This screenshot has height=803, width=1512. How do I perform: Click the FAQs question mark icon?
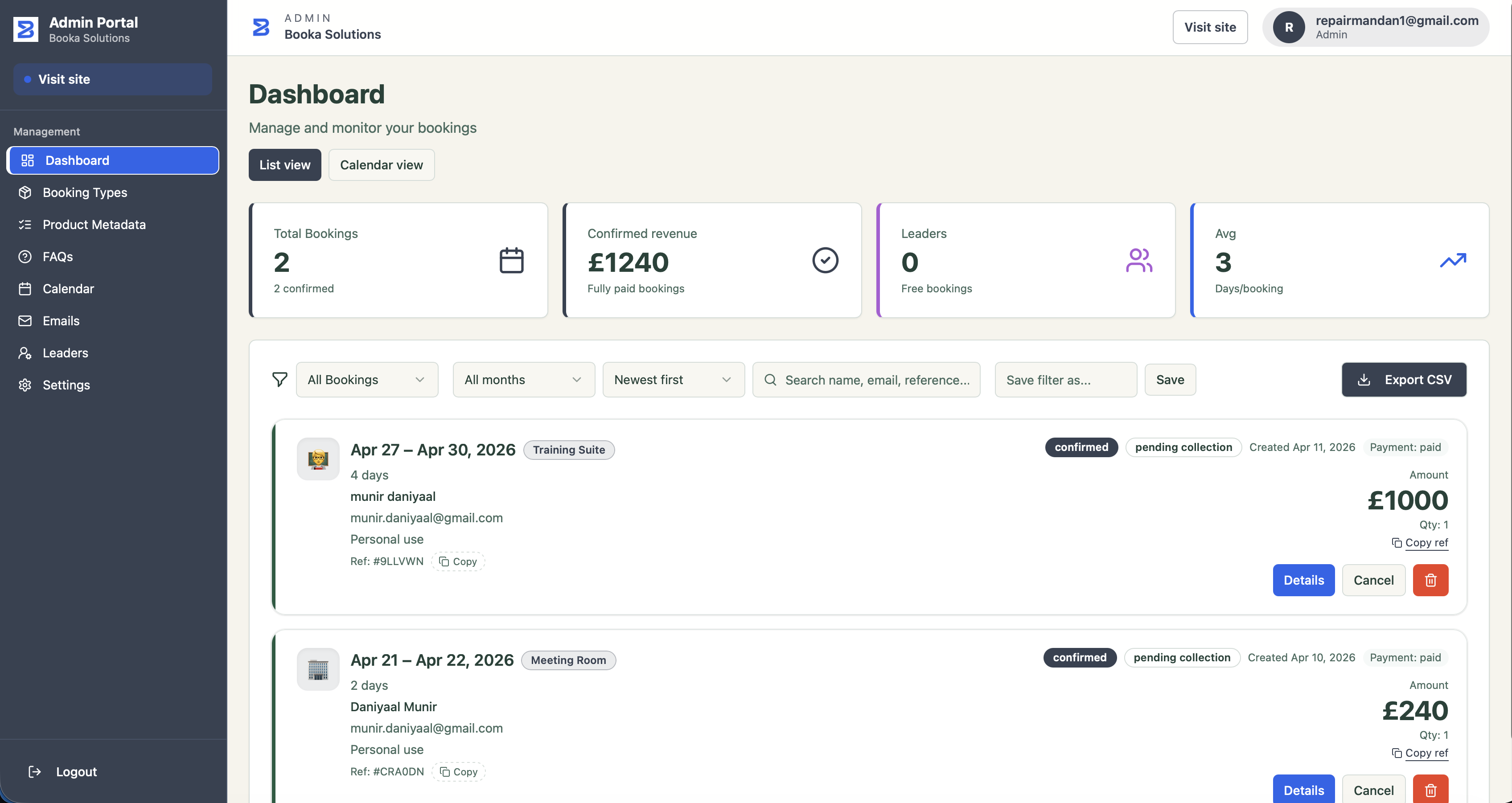[x=25, y=257]
